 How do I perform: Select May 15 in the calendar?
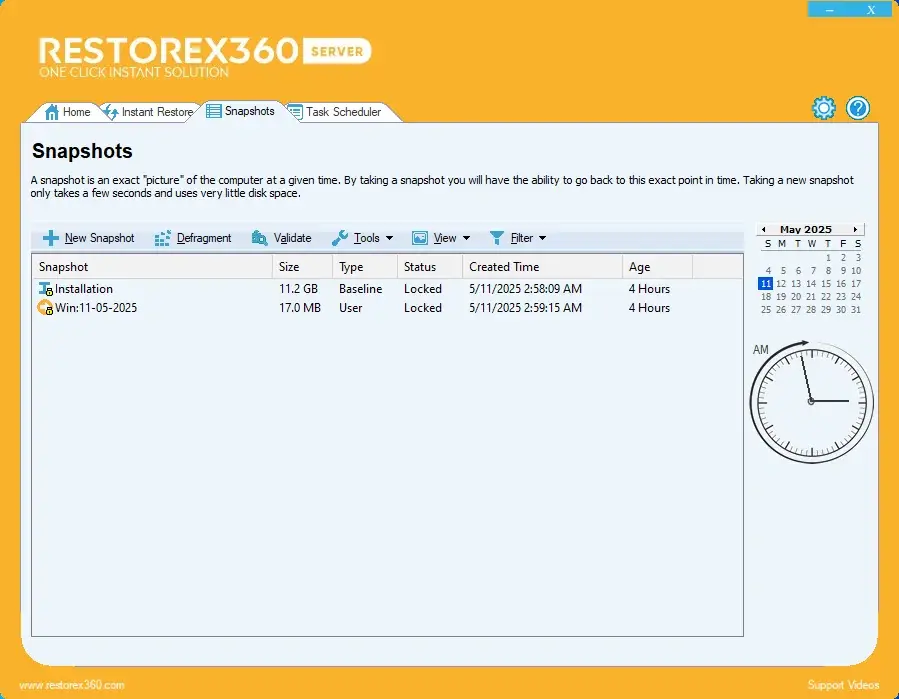826,283
